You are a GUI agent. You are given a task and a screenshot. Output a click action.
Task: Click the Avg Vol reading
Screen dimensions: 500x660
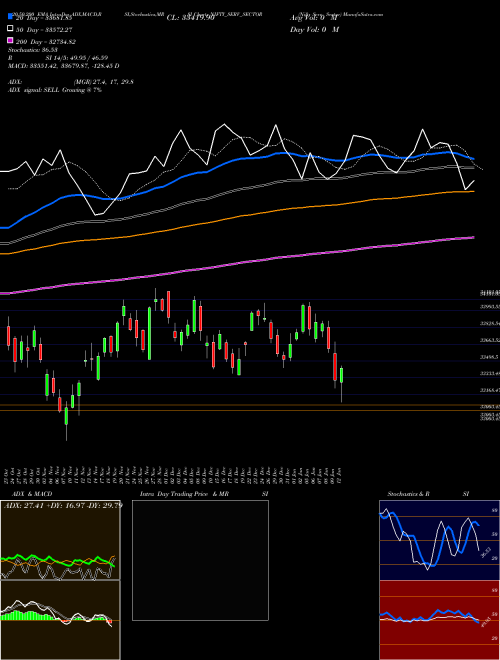[x=314, y=18]
